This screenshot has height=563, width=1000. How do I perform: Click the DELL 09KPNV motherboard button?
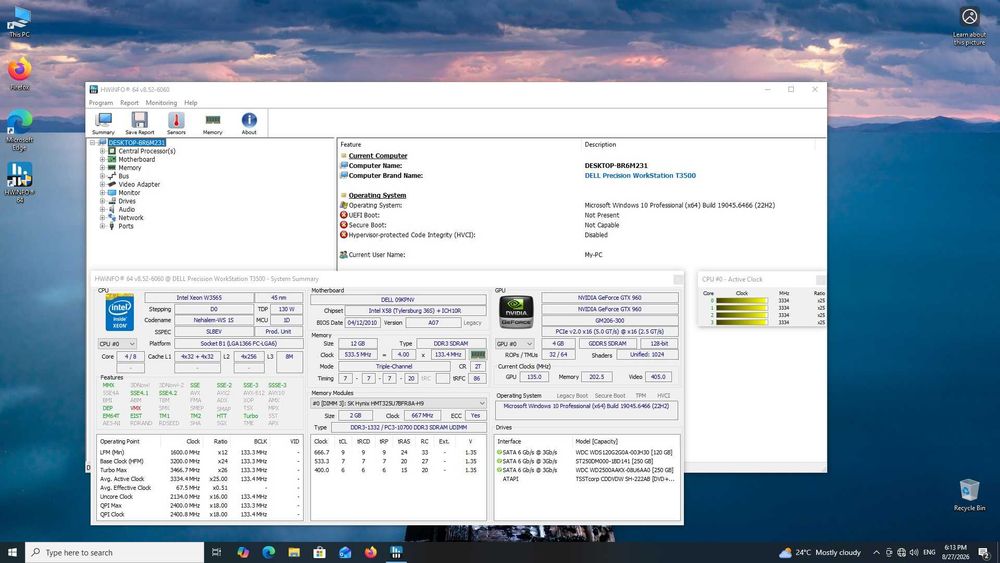[398, 300]
